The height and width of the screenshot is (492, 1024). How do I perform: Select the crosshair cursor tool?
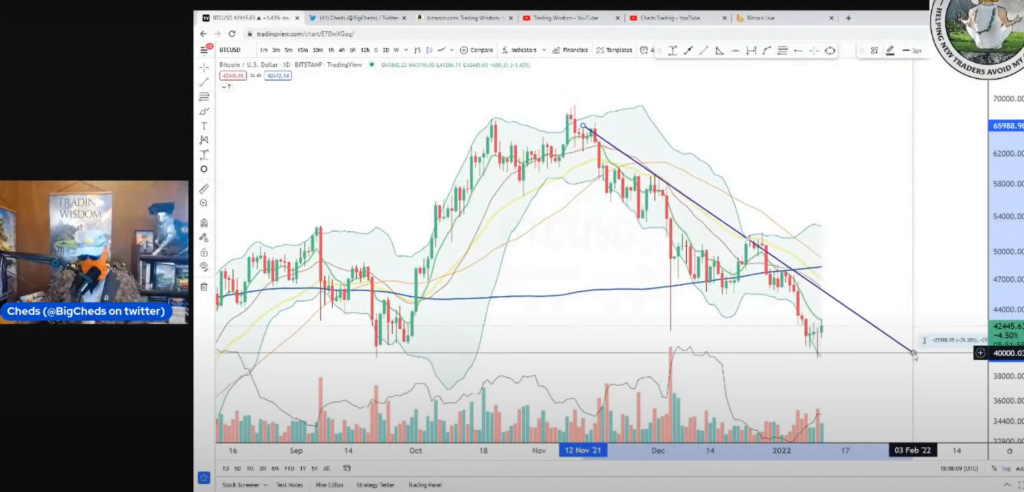[204, 66]
